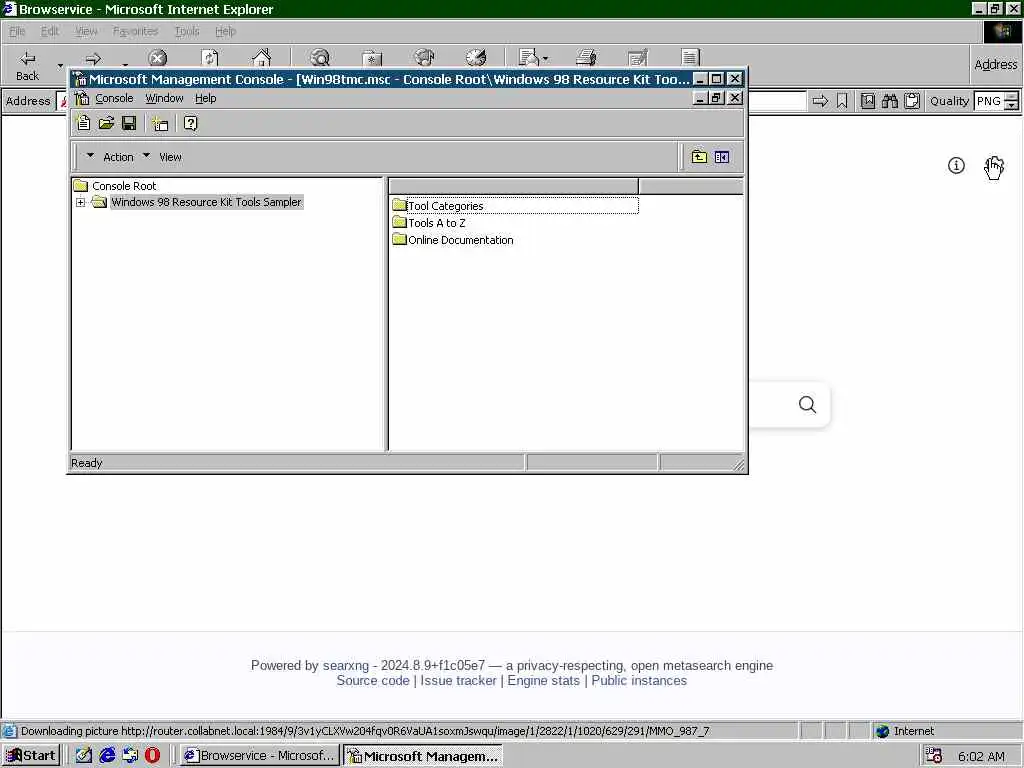This screenshot has height=768, width=1024.
Task: Click the Search icon in Internet Explorer toolbar
Action: 320,59
